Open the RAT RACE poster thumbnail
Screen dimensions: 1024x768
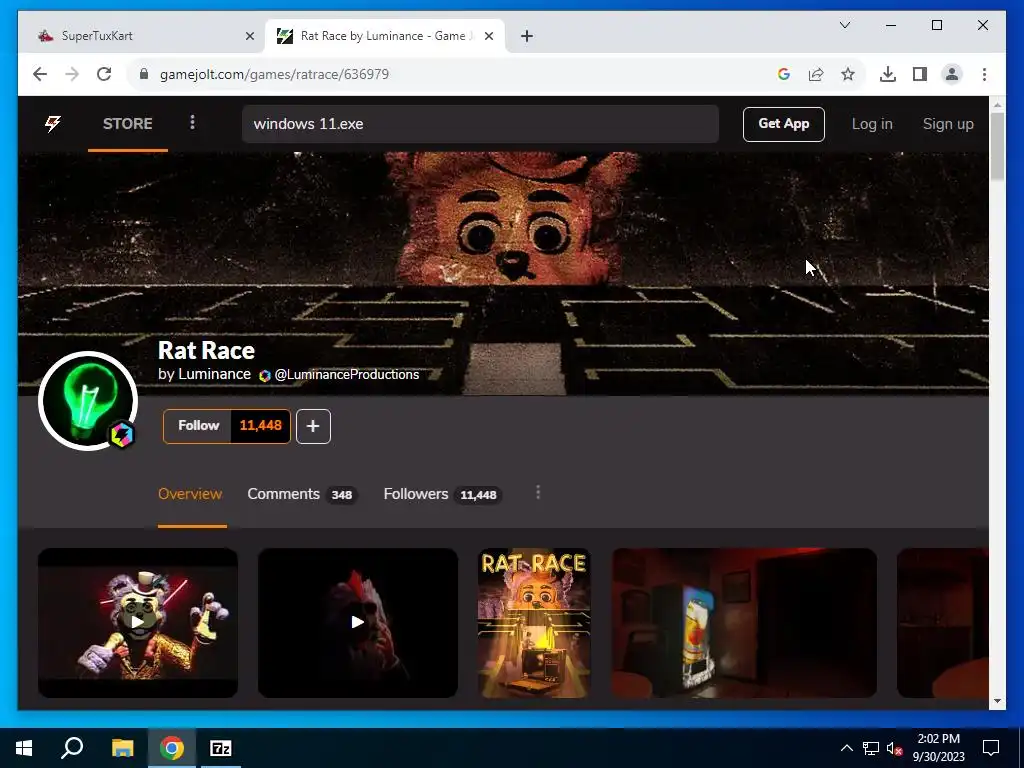tap(534, 622)
